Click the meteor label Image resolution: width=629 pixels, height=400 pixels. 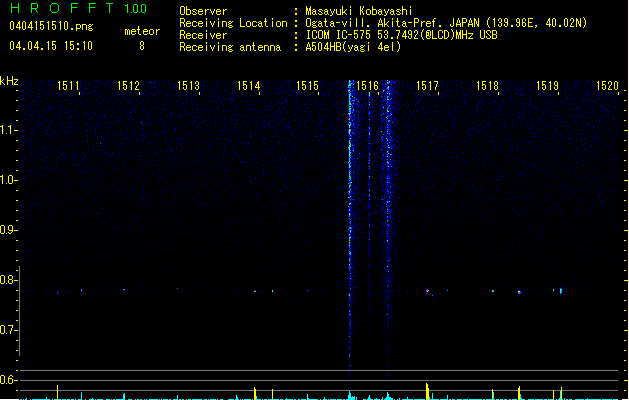pyautogui.click(x=142, y=31)
